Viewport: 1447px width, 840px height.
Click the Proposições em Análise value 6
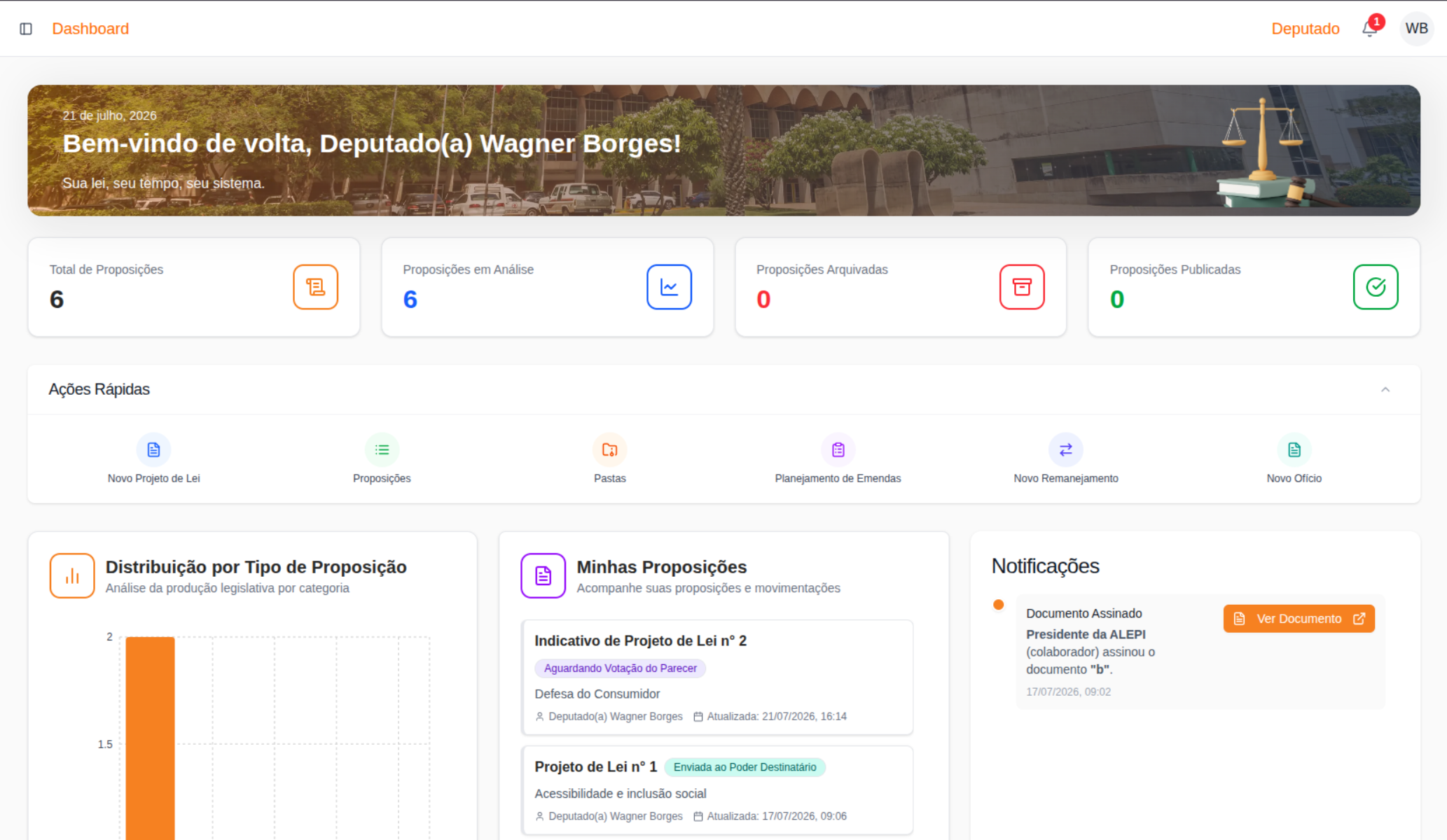410,300
